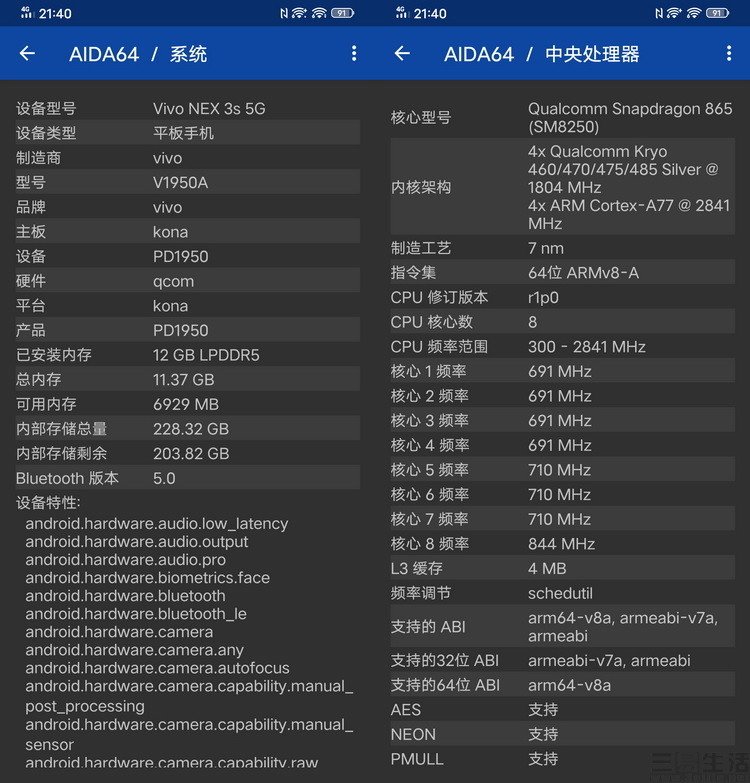Image resolution: width=750 pixels, height=783 pixels.
Task: Open the overflow menu on the 中央处理器 screen
Action: click(x=729, y=53)
